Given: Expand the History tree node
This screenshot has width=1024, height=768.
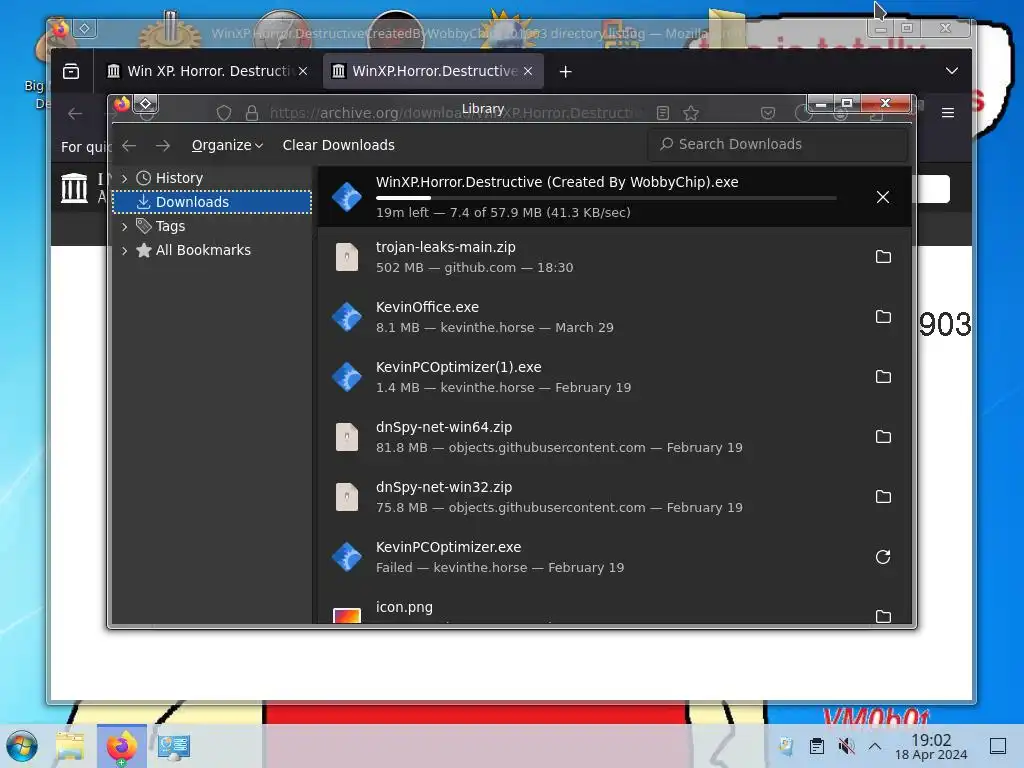Looking at the screenshot, I should (x=124, y=178).
